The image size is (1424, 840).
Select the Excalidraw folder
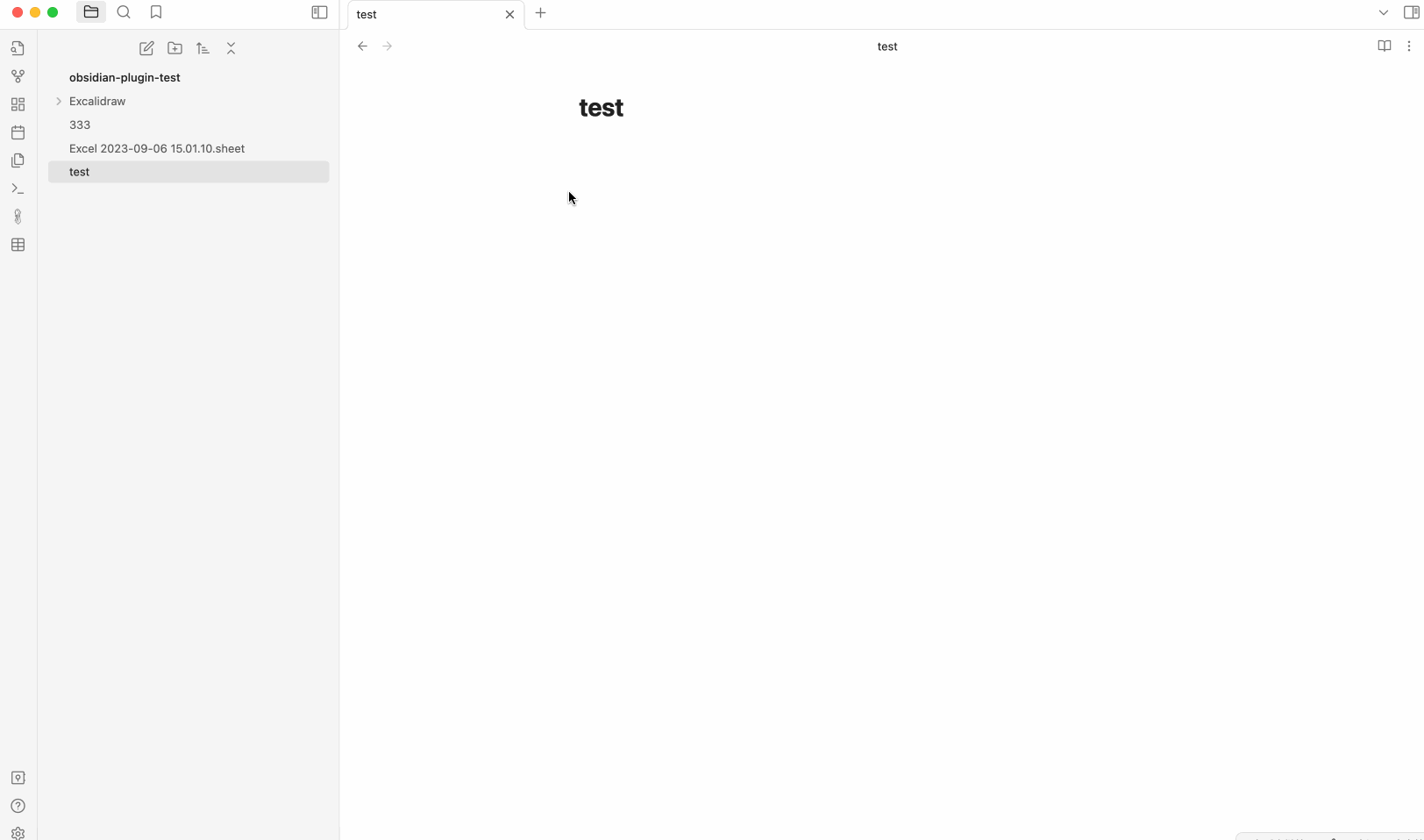[x=189, y=101]
